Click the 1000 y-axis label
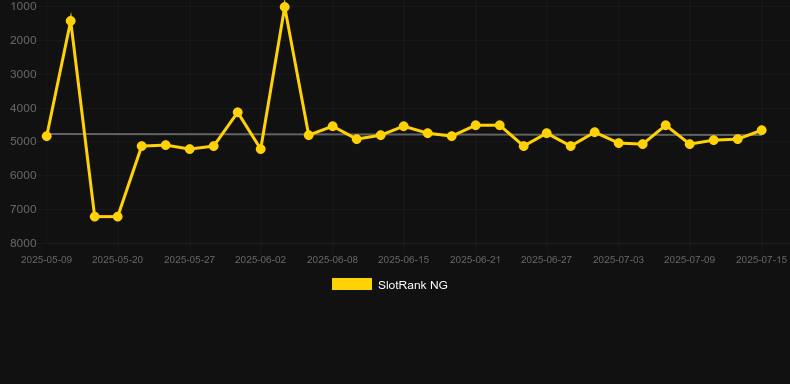The image size is (790, 384). coord(23,7)
